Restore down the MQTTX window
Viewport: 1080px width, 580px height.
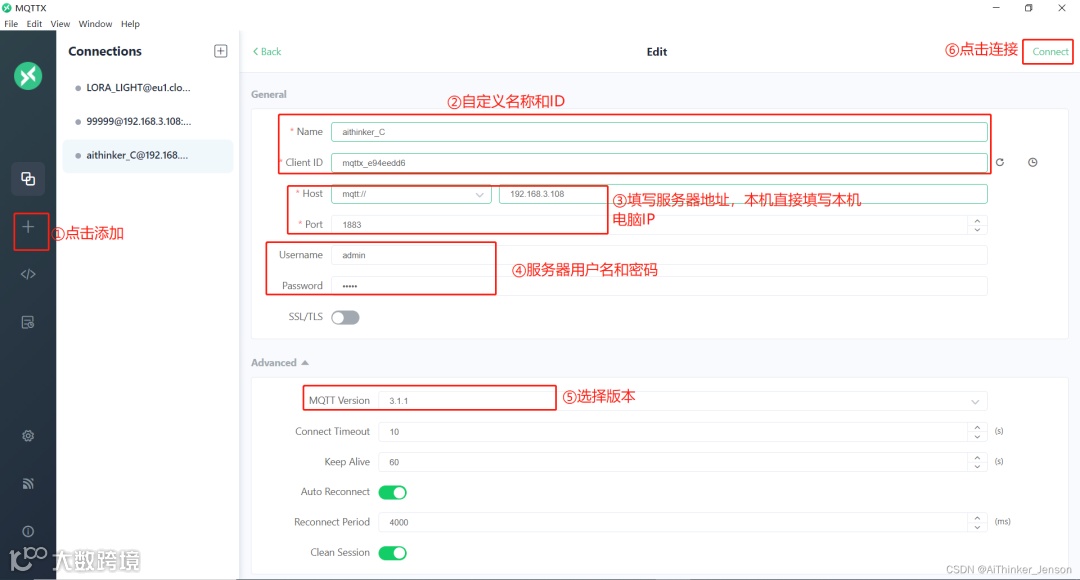pyautogui.click(x=1028, y=8)
